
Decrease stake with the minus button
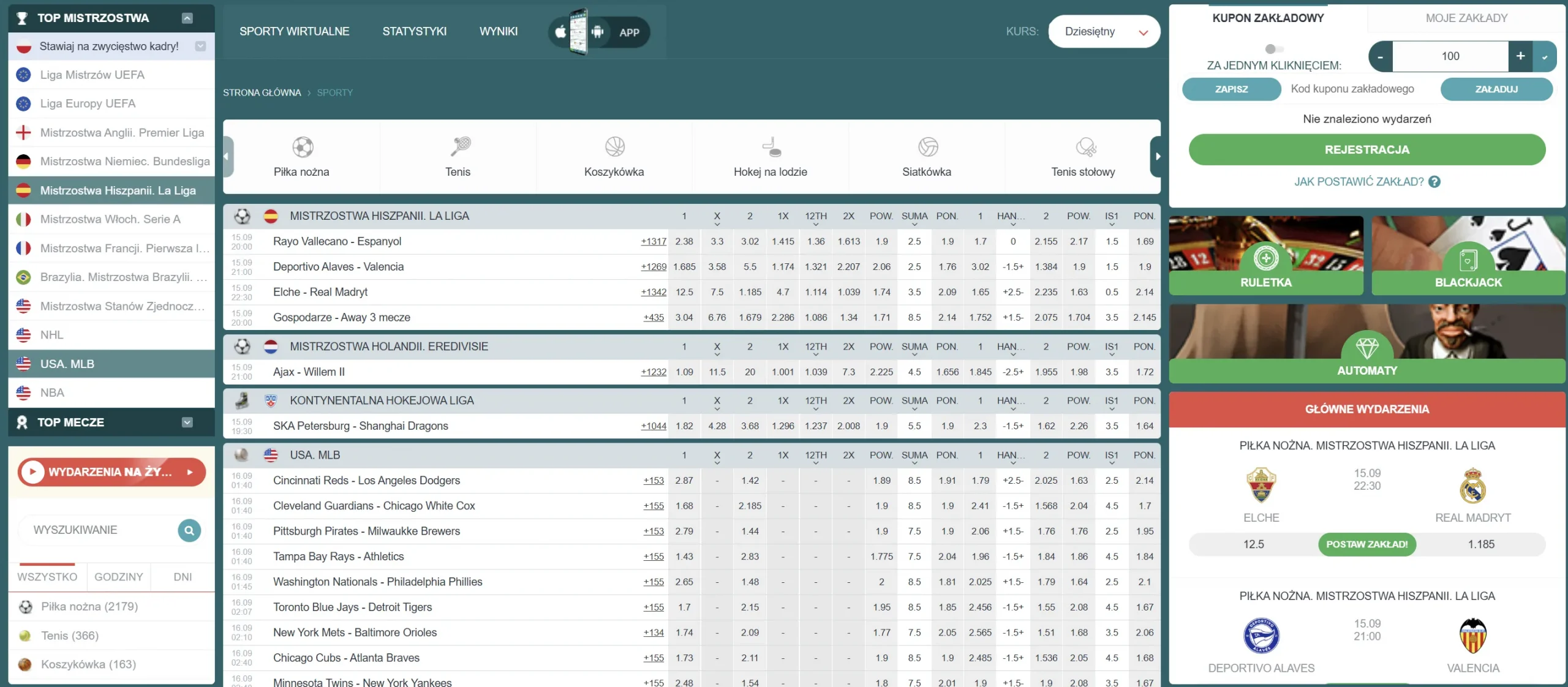coord(1381,56)
